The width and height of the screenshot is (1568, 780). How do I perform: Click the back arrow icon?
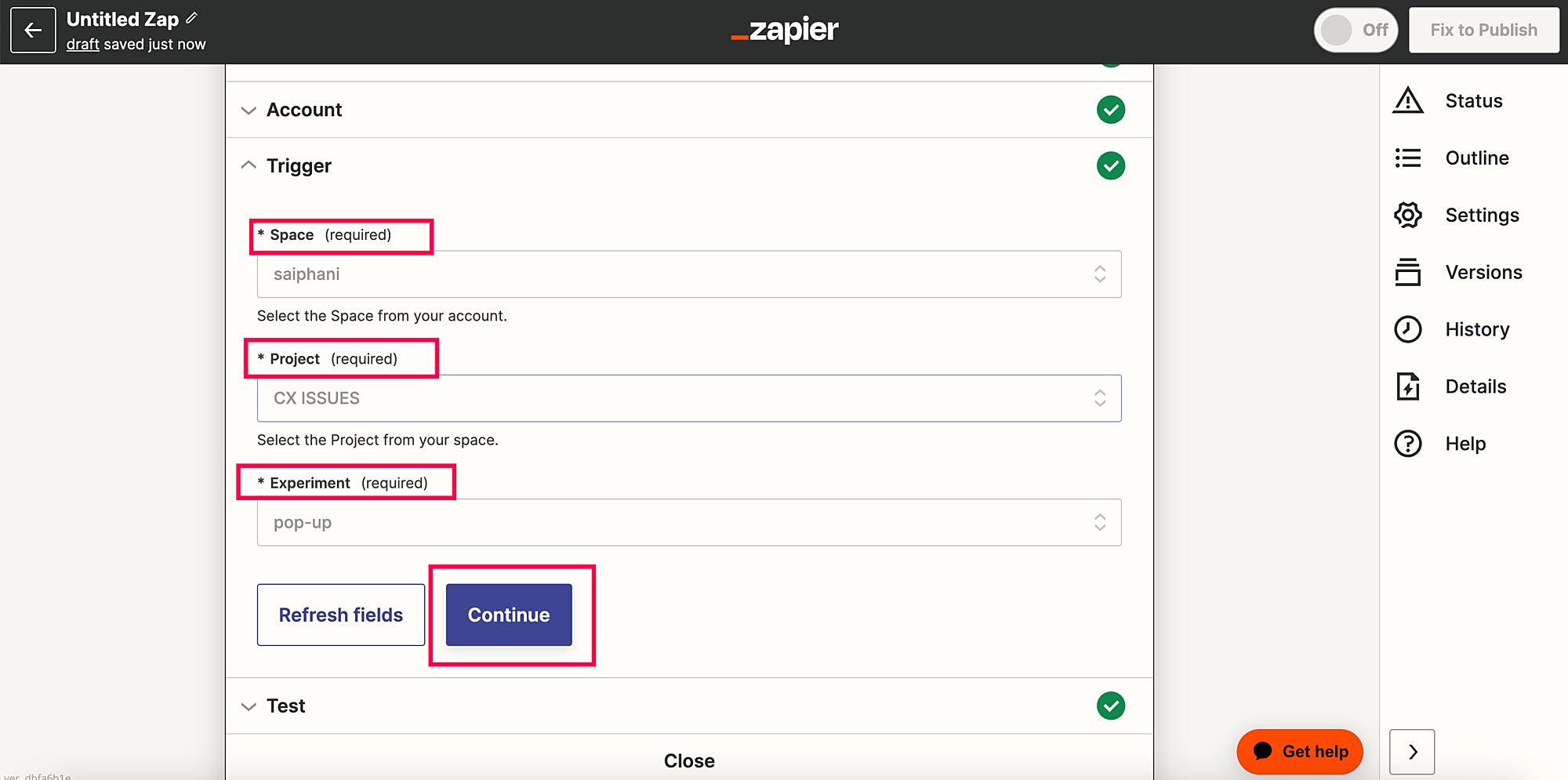(33, 31)
